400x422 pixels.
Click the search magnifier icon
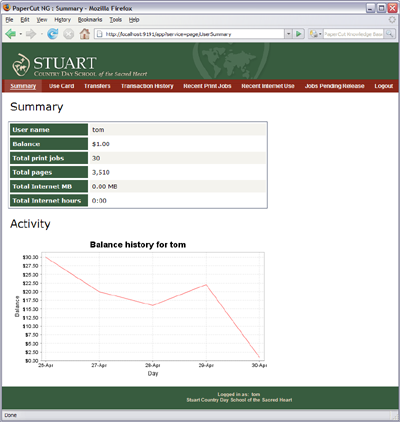(x=389, y=34)
